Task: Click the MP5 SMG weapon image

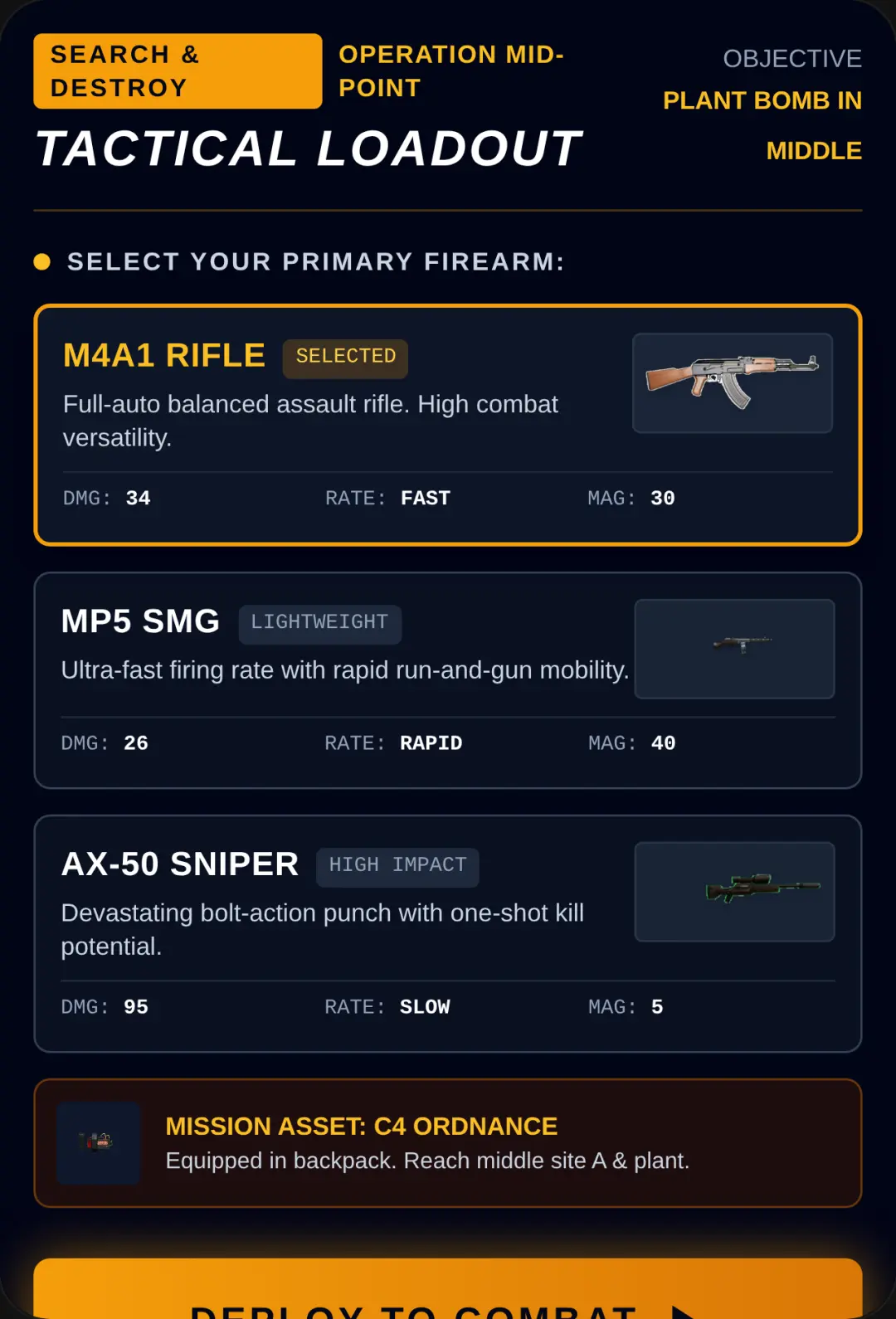Action: [734, 649]
